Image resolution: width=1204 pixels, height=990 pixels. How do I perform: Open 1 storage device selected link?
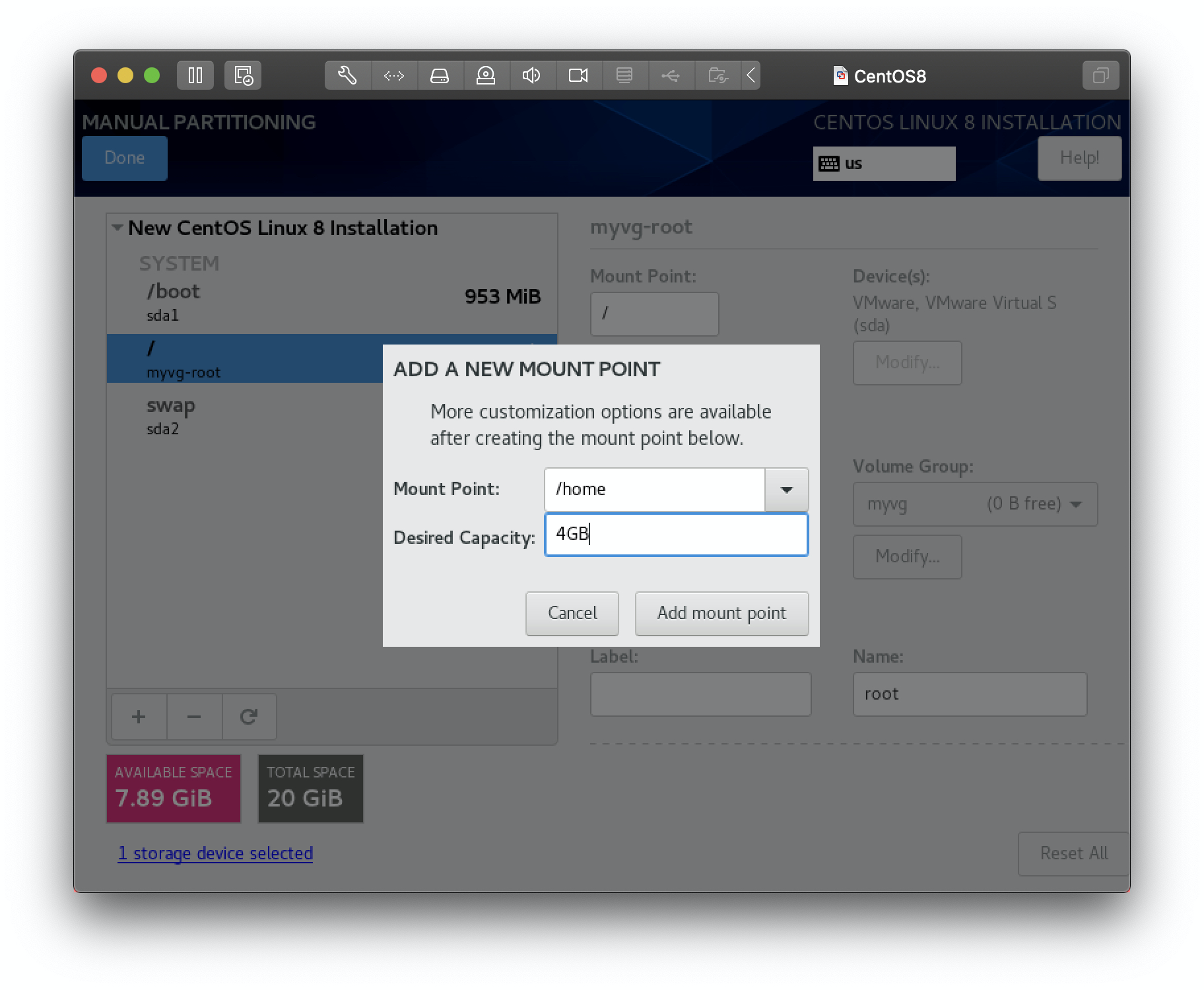point(215,853)
